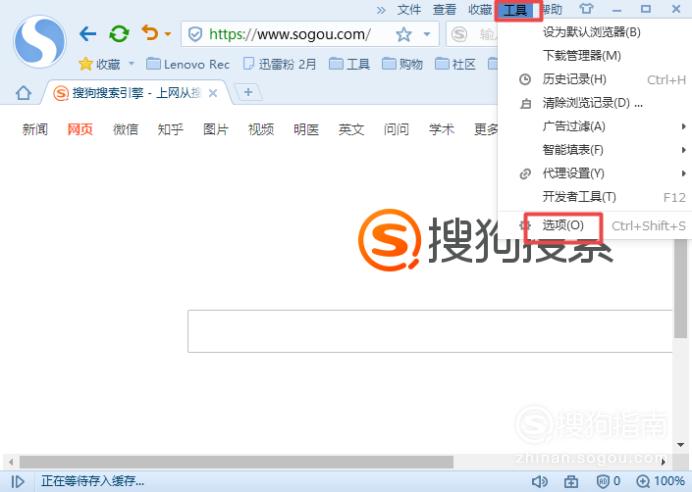This screenshot has width=692, height=492.
Task: Click the 问问 link
Action: point(396,129)
